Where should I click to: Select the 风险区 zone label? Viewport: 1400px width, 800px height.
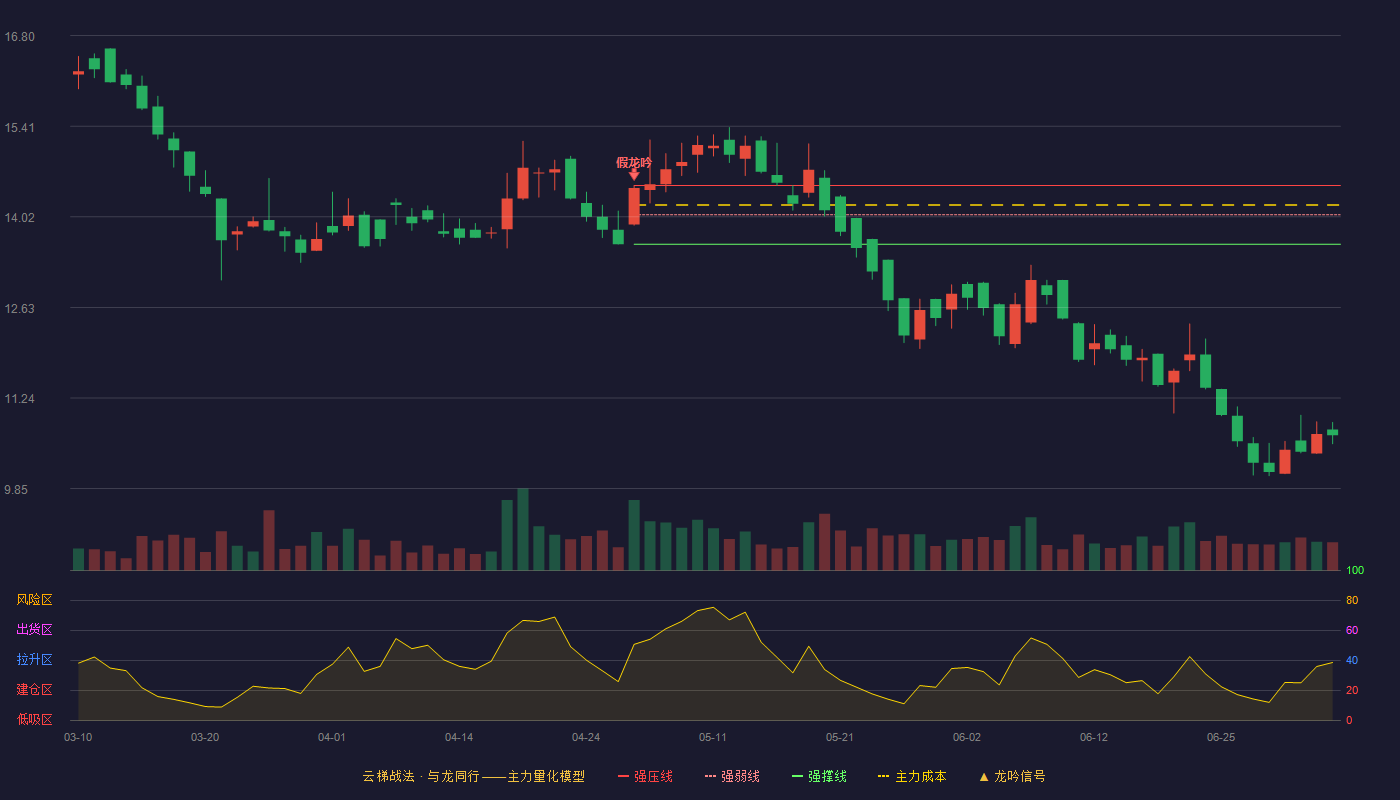point(34,600)
